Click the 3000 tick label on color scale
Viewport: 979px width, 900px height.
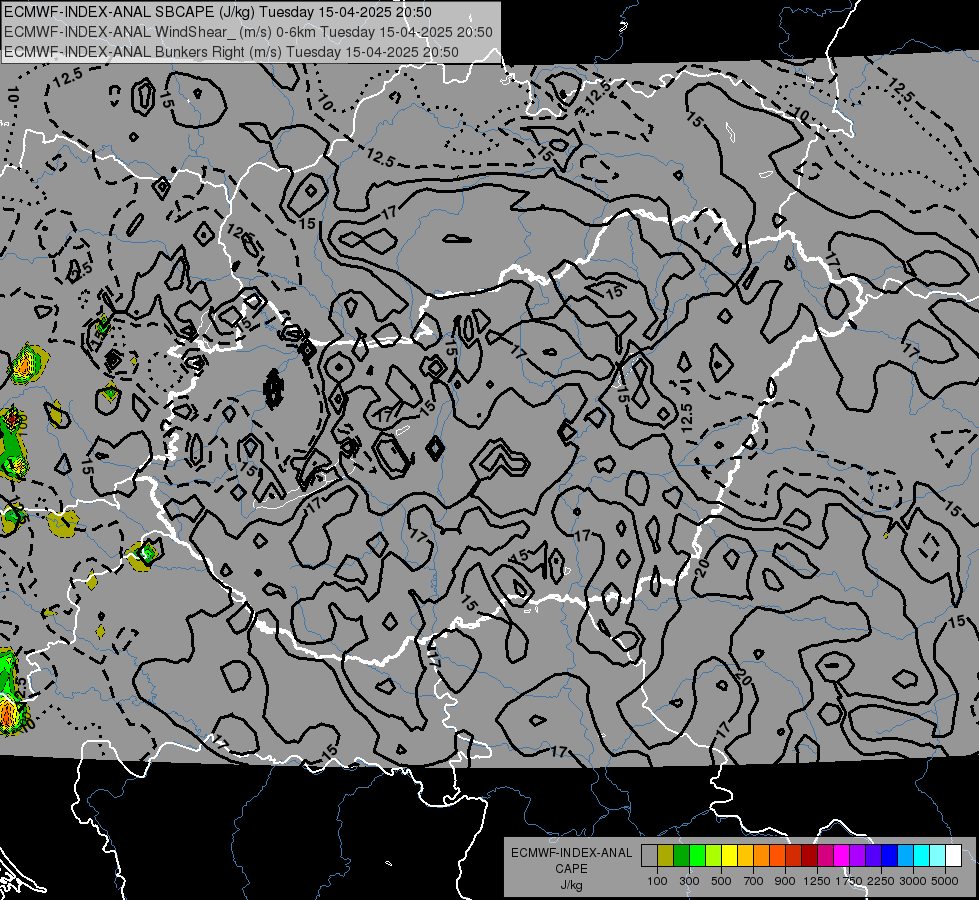(913, 881)
